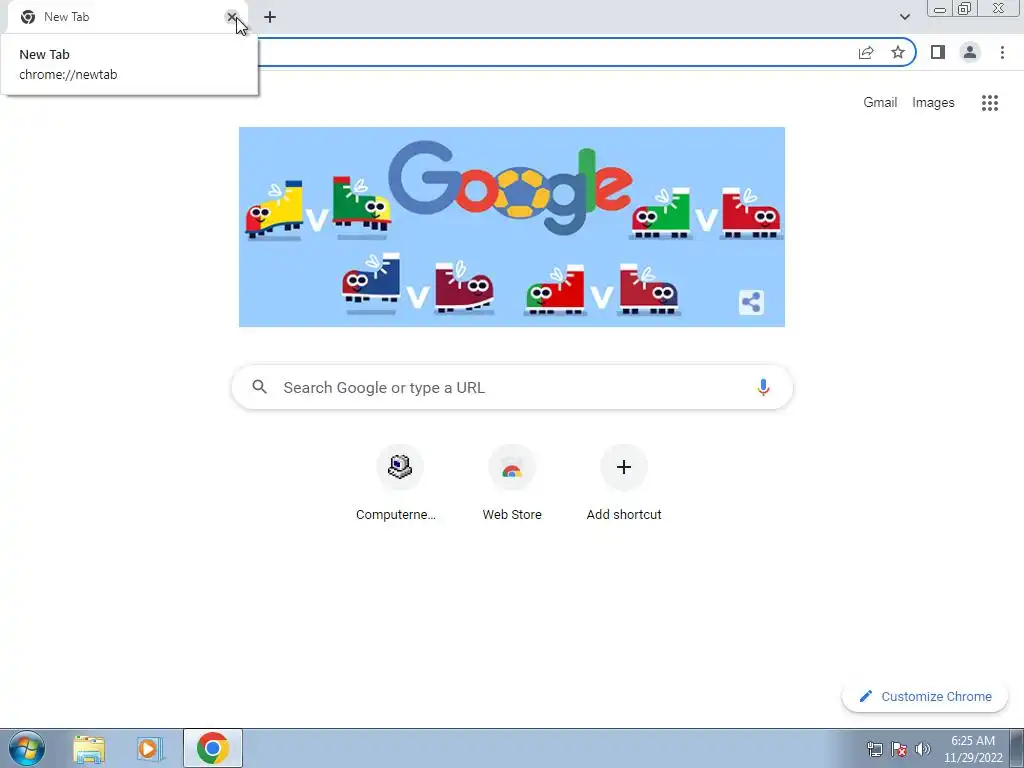The height and width of the screenshot is (768, 1024).
Task: Open a new tab with plus button
Action: click(x=270, y=17)
